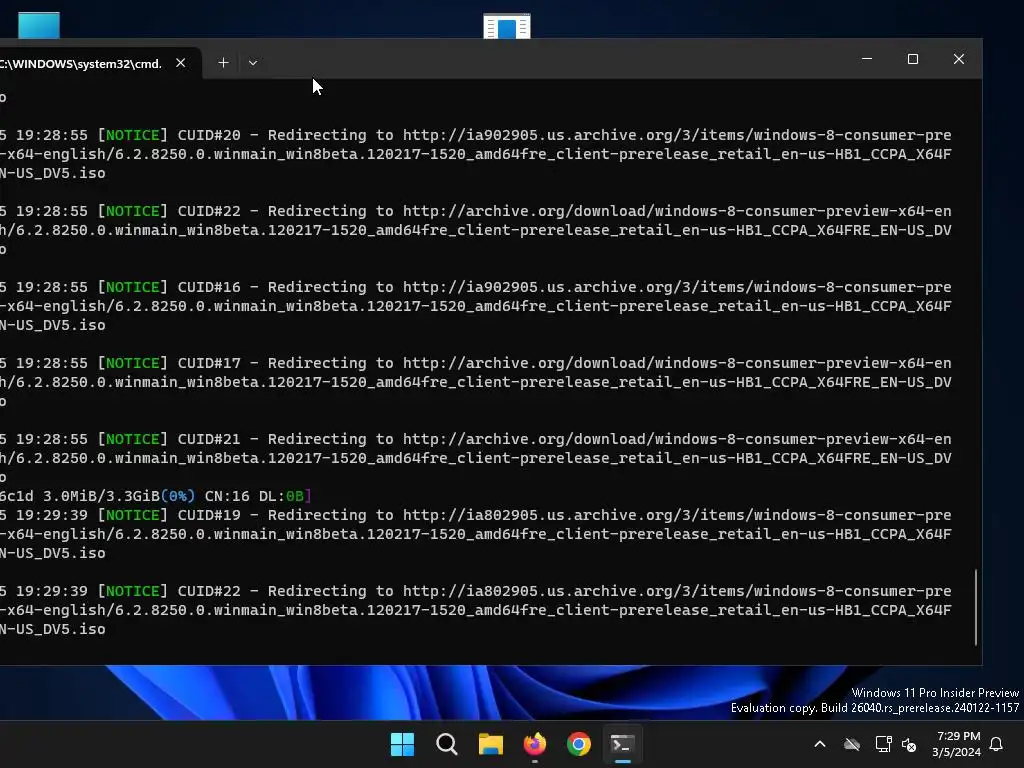Open the OneDrive cloud tray icon
1024x768 pixels.
point(852,744)
